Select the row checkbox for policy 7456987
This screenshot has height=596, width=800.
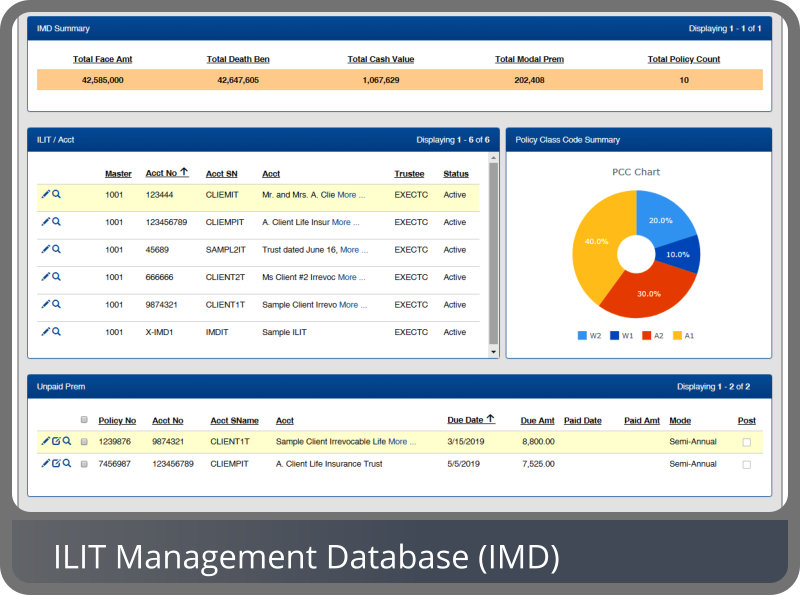[x=84, y=464]
